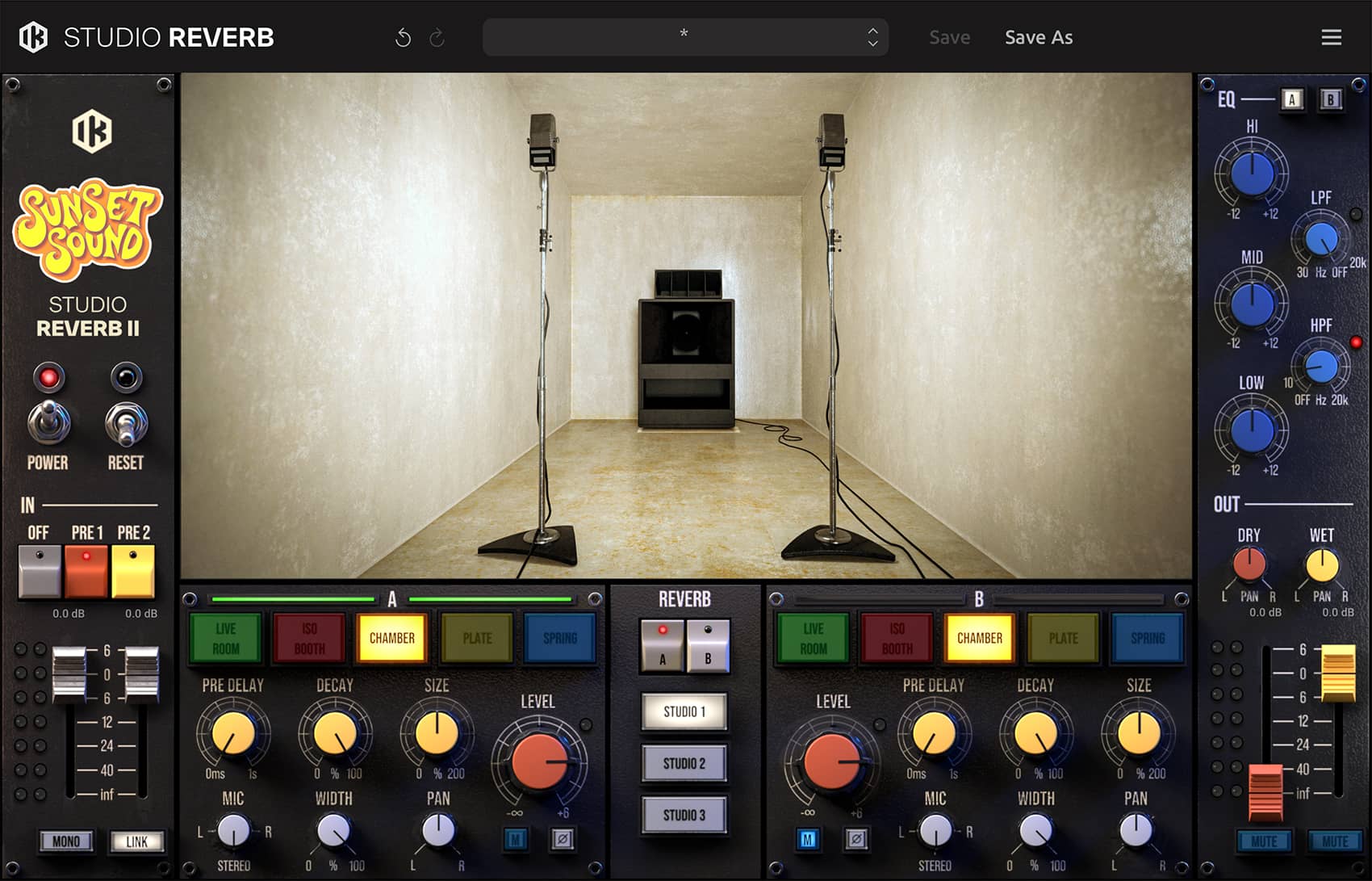Flip the POWER toggle switch
The width and height of the screenshot is (1372, 881).
(48, 422)
